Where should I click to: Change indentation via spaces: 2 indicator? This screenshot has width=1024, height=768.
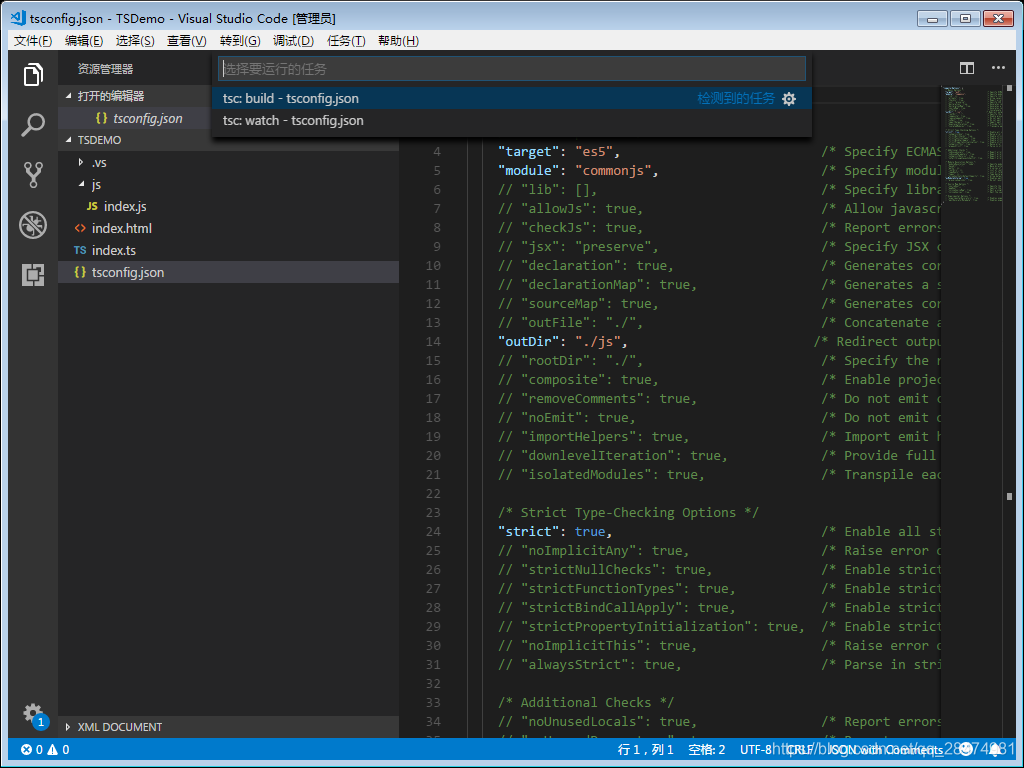click(707, 750)
